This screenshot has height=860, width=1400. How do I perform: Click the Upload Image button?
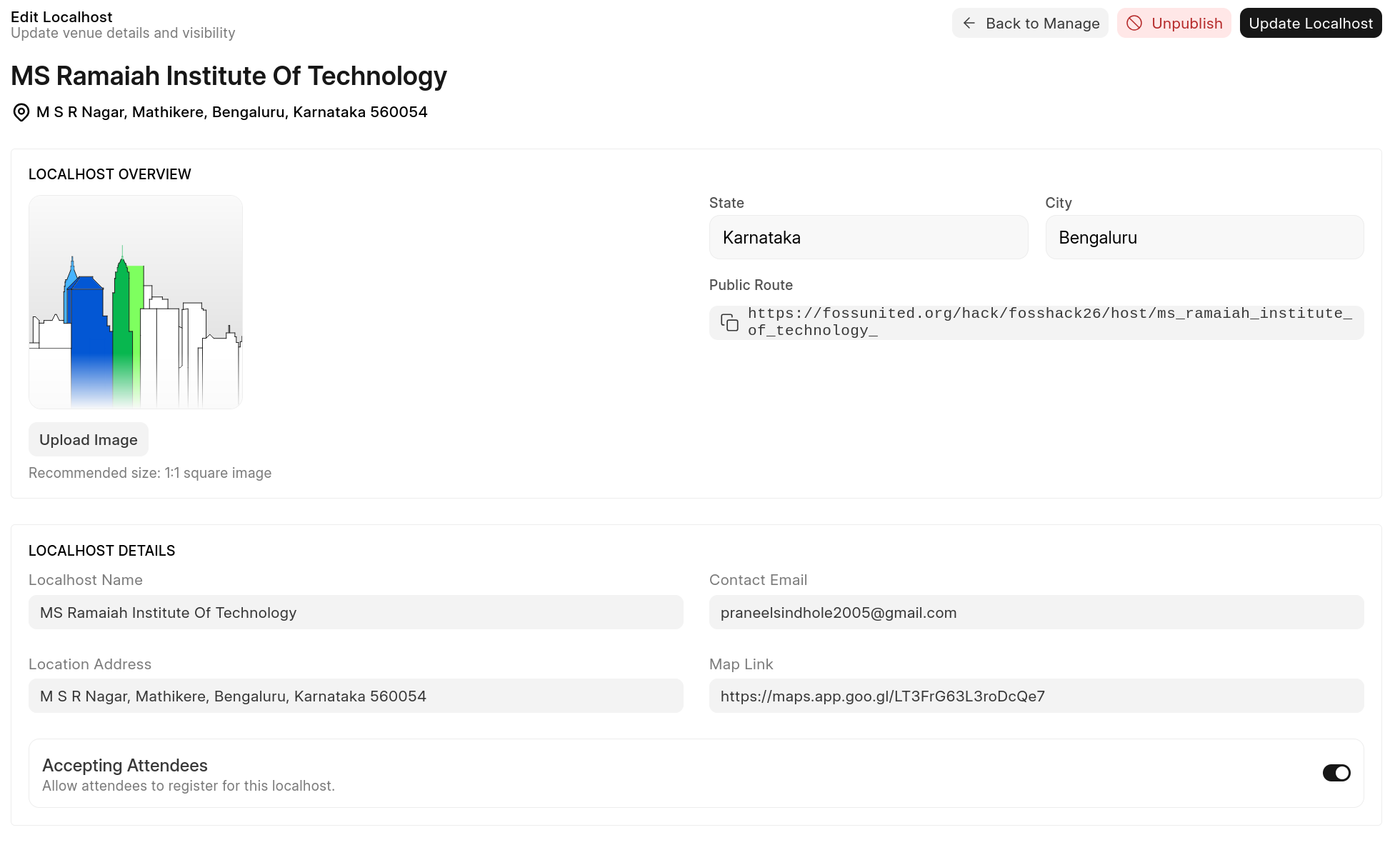pos(88,439)
